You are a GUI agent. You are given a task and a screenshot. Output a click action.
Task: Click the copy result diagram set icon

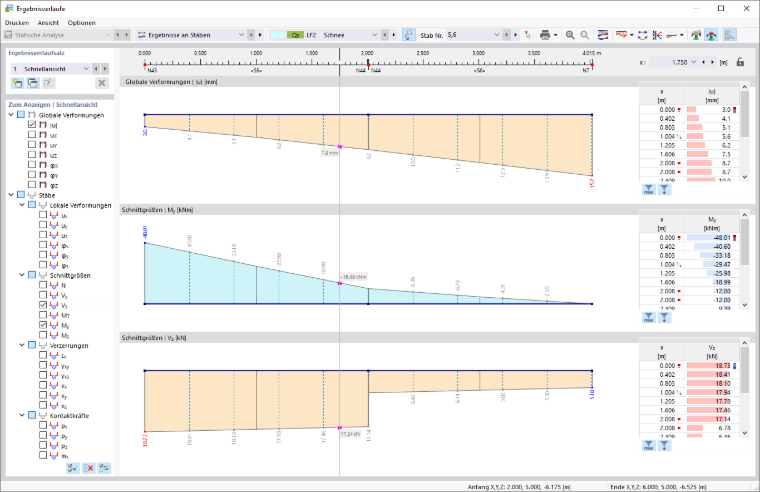point(33,83)
